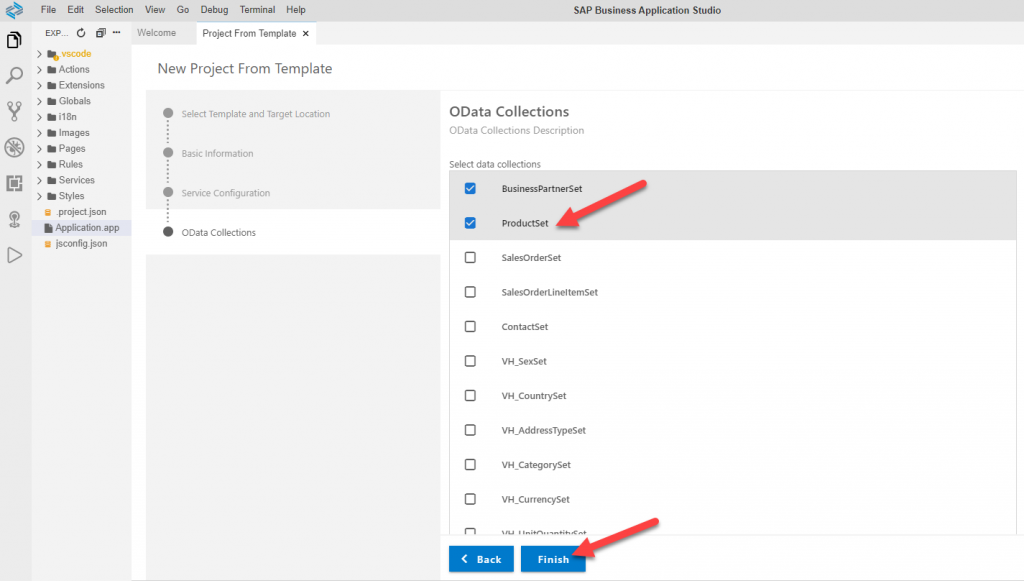Close the Project From Template tab
This screenshot has height=581, width=1024.
pos(306,33)
